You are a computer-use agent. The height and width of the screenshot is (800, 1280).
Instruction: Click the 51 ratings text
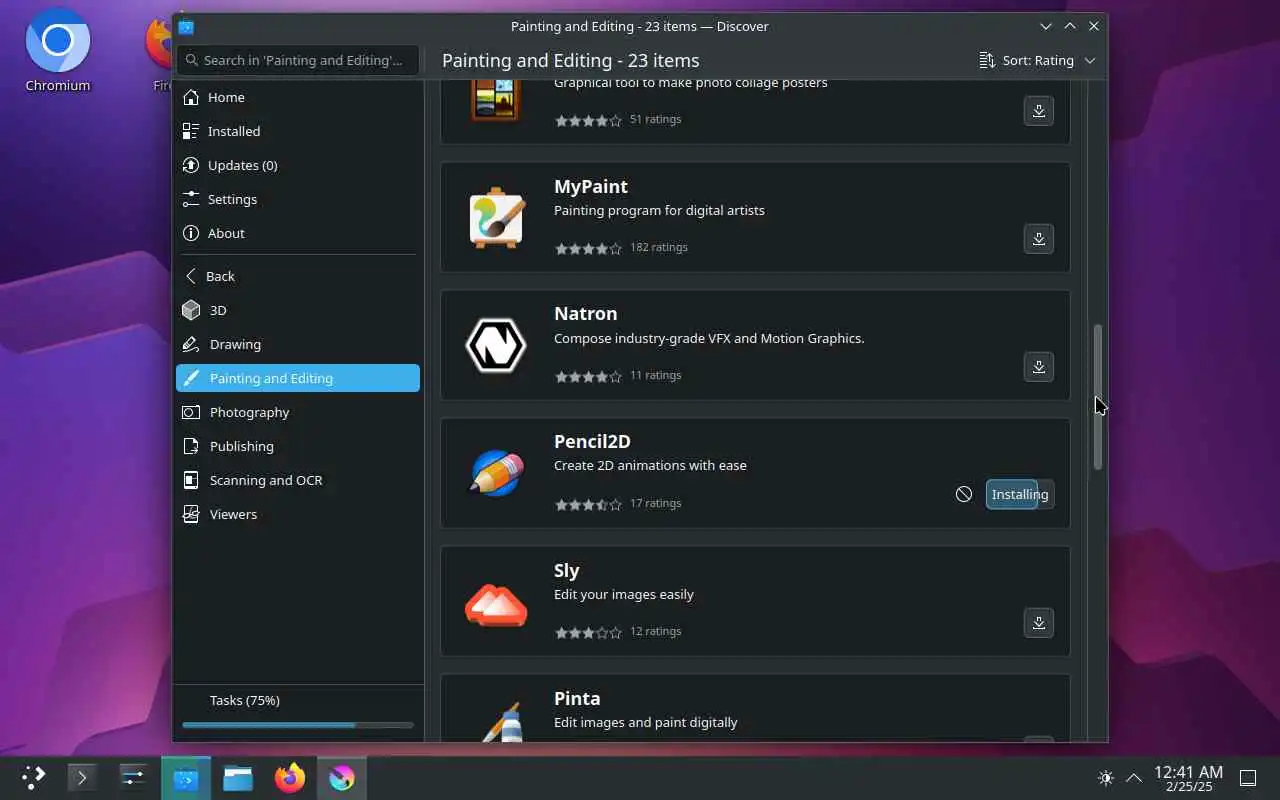656,119
